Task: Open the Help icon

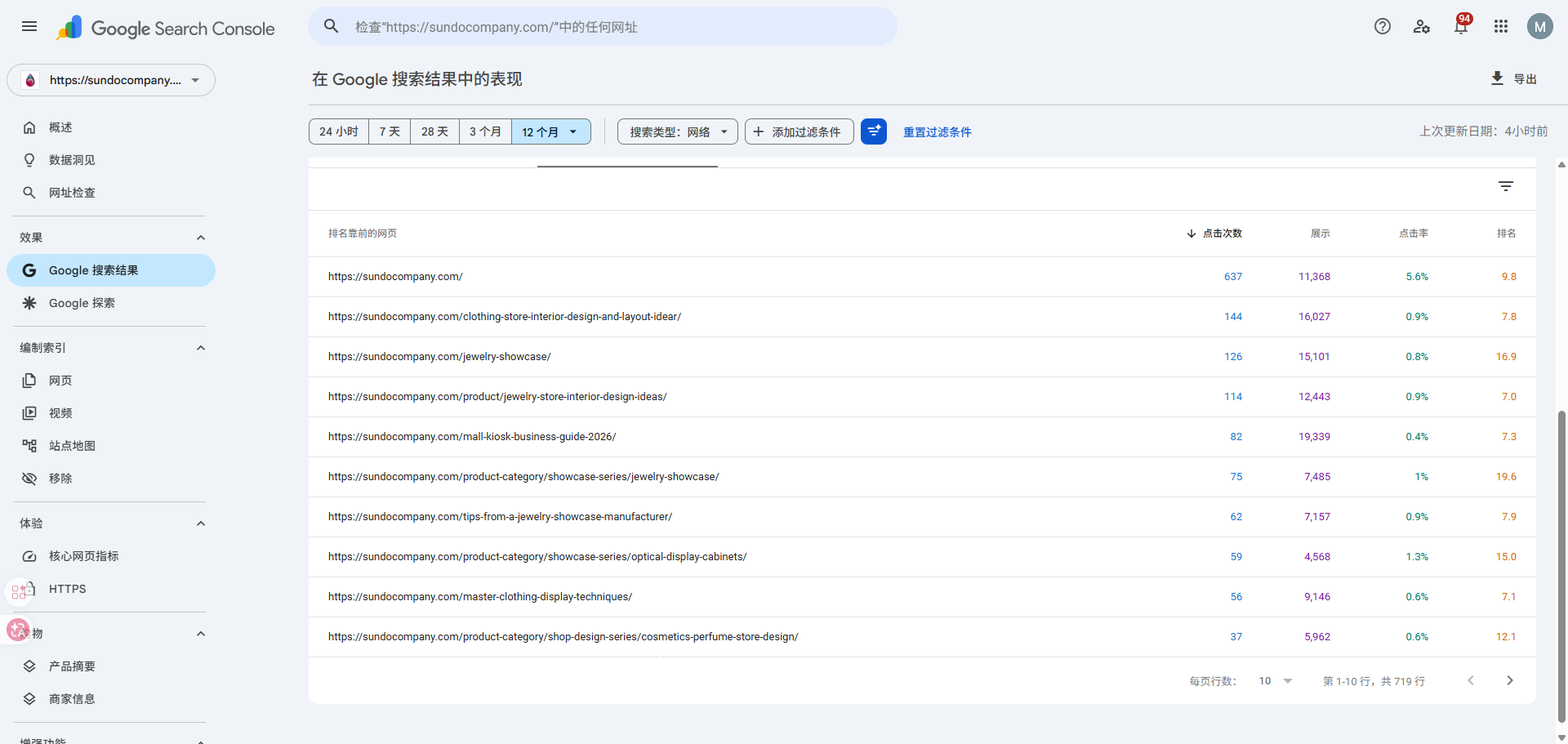Action: (1383, 27)
